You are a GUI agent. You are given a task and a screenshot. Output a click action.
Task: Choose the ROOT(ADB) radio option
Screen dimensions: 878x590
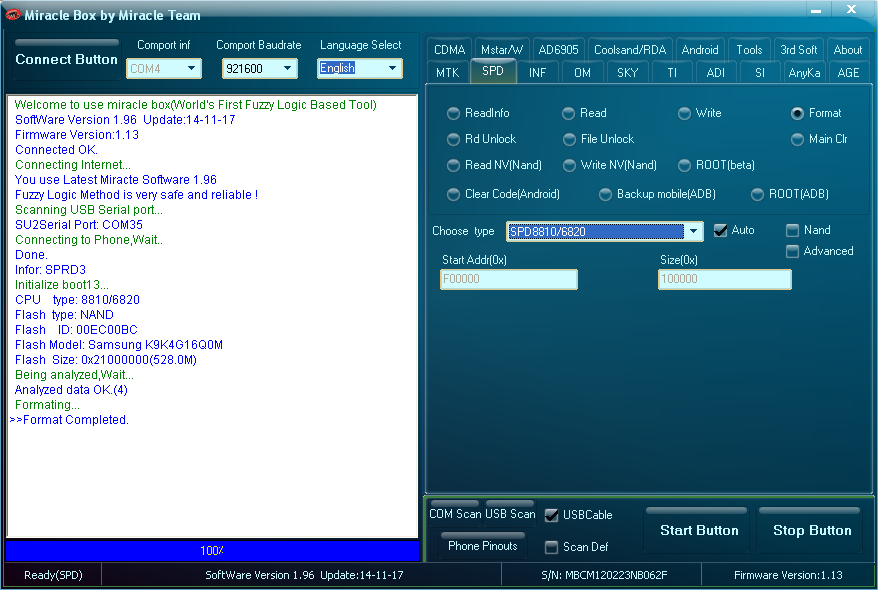point(790,194)
